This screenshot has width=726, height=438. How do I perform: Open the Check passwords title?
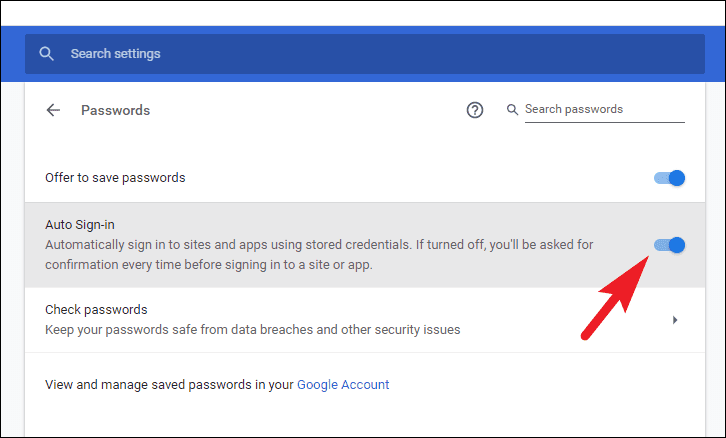pos(96,310)
